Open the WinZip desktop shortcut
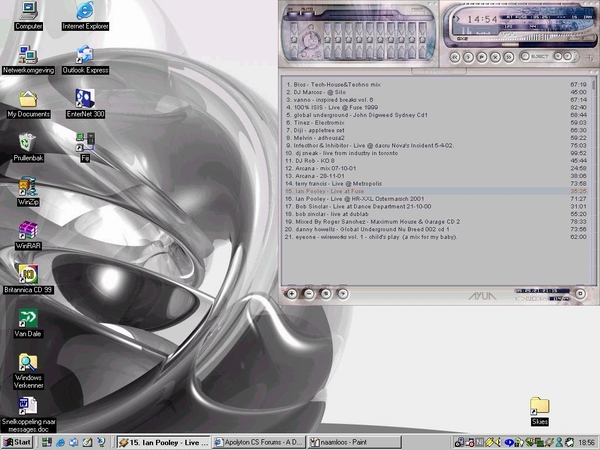Screen dimensions: 600x450 pos(27,185)
